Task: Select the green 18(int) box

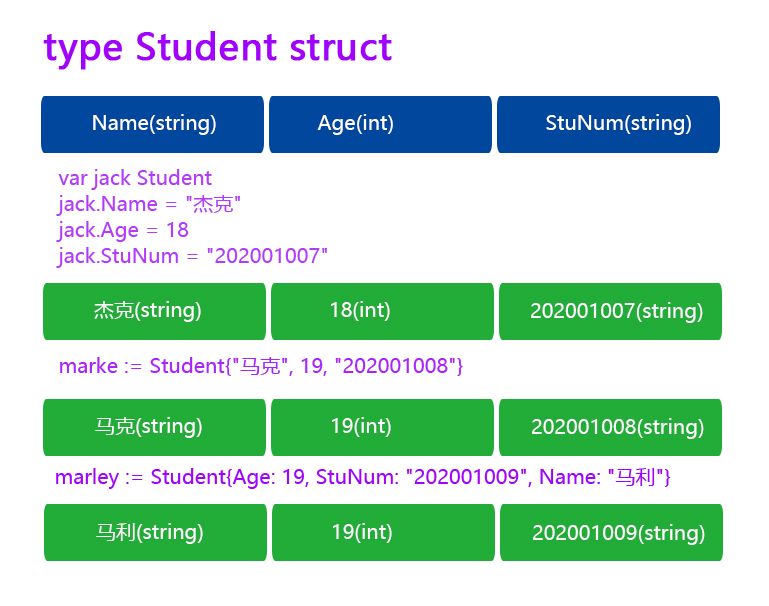Action: click(382, 311)
